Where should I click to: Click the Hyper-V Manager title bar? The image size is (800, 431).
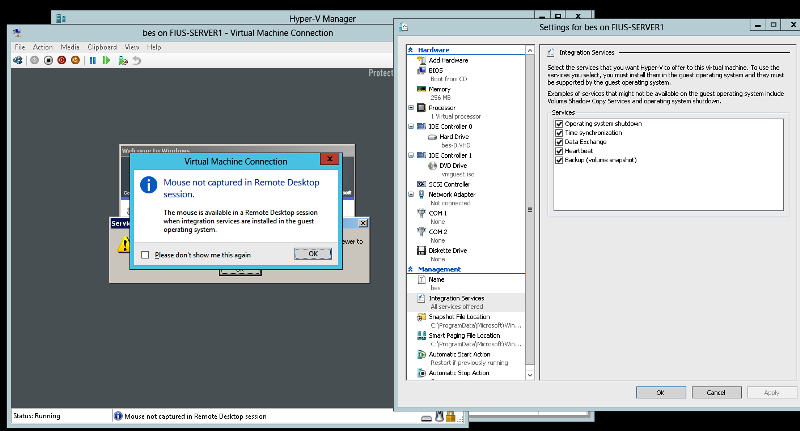pos(322,18)
